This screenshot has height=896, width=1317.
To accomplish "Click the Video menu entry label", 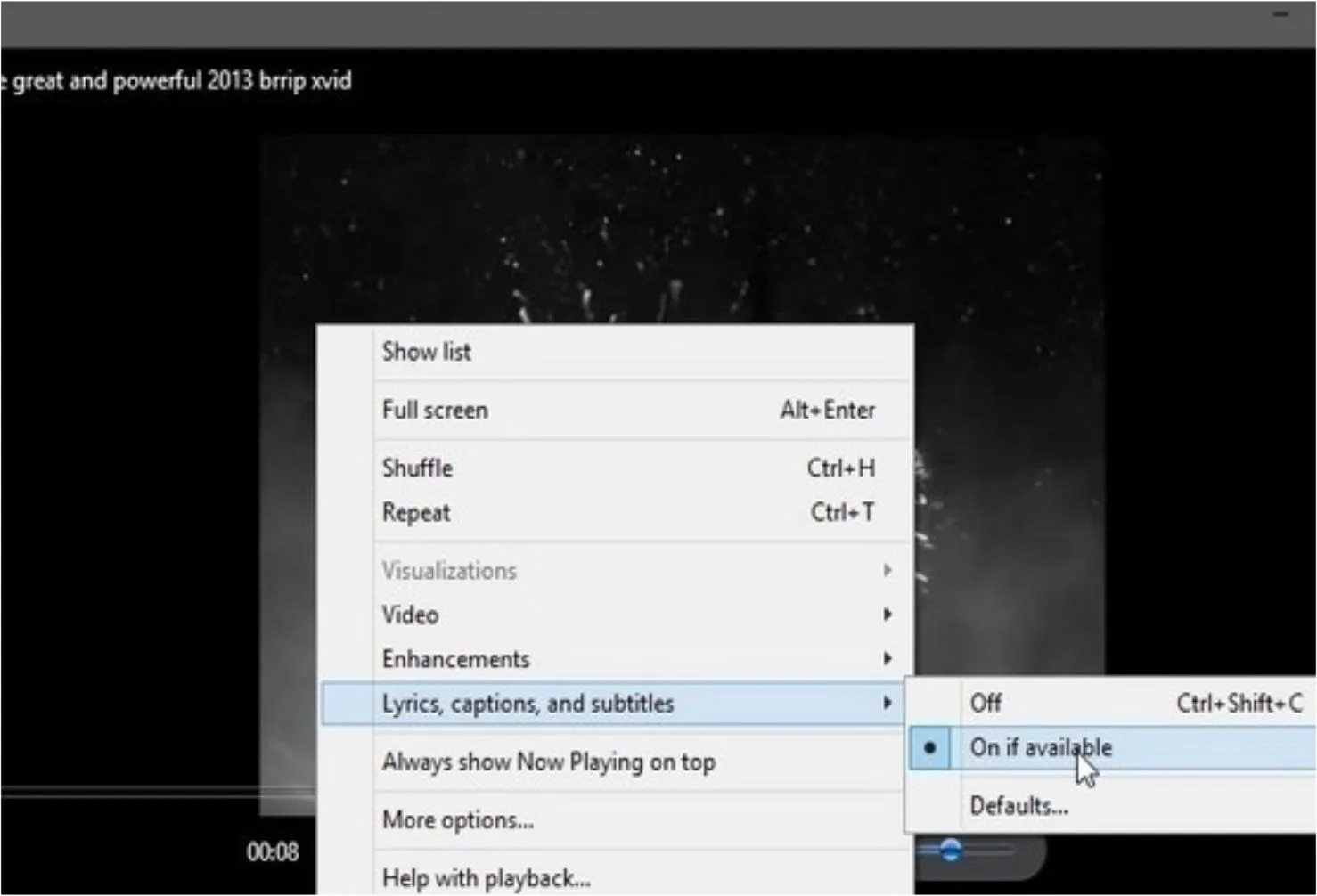I will pos(409,615).
